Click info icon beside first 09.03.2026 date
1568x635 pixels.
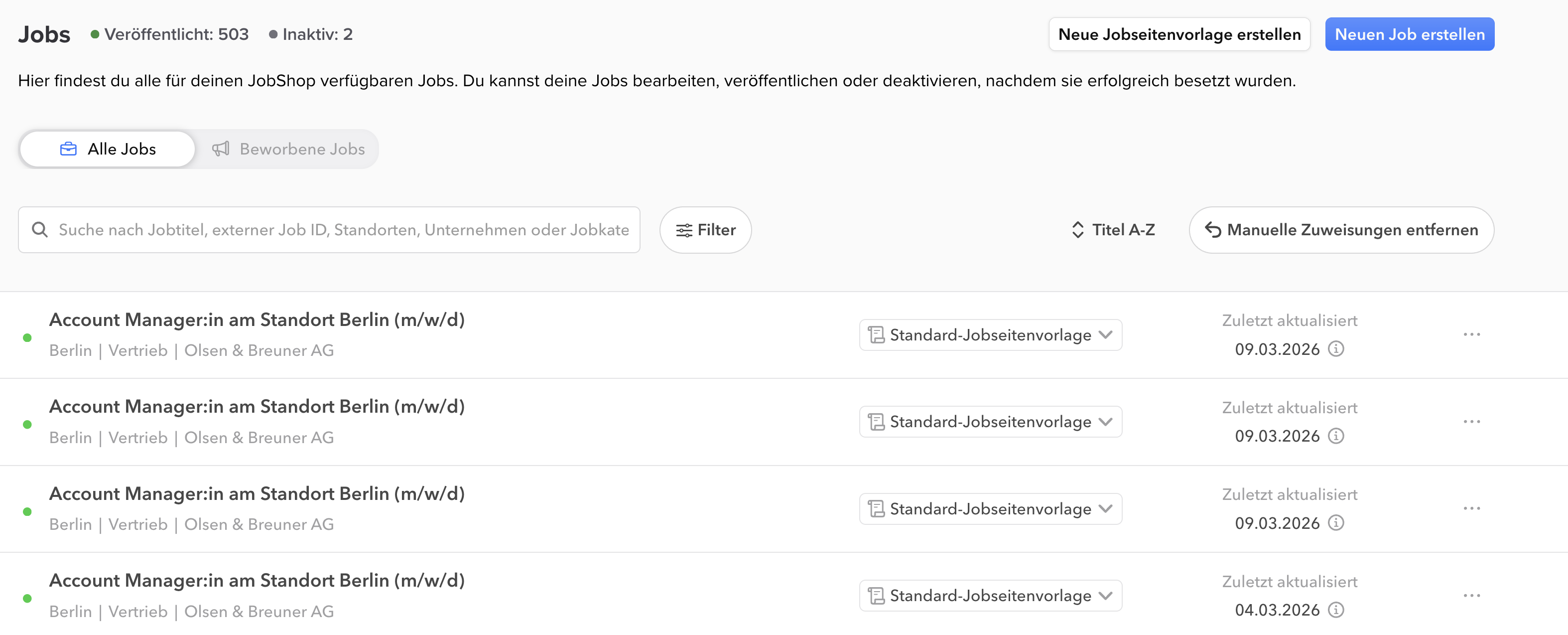[1335, 349]
